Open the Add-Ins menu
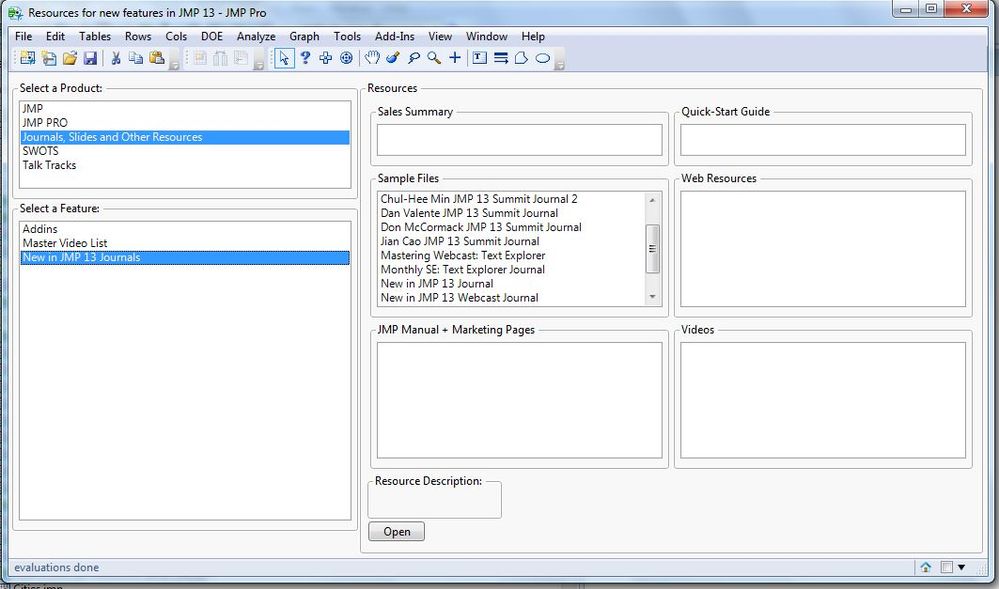Viewport: 999px width, 589px height. pos(394,36)
